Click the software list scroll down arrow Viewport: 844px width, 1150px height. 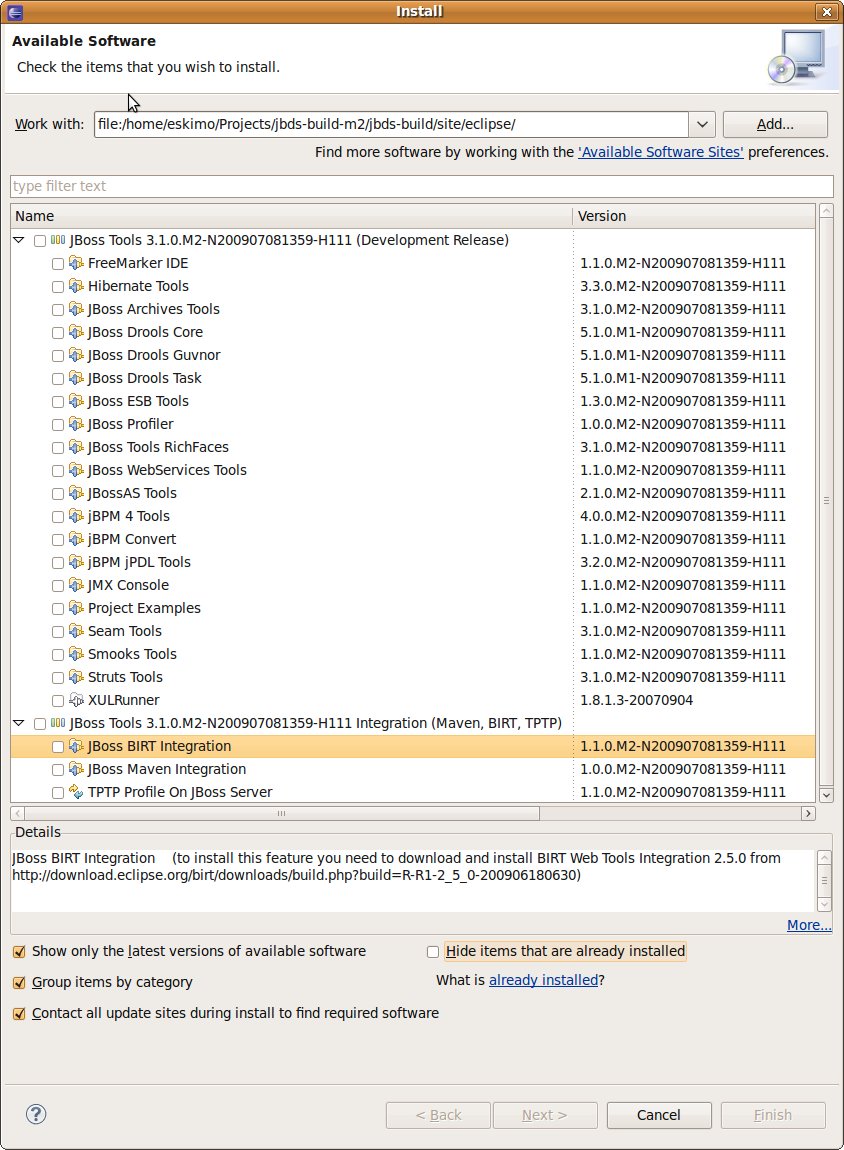pyautogui.click(x=826, y=794)
